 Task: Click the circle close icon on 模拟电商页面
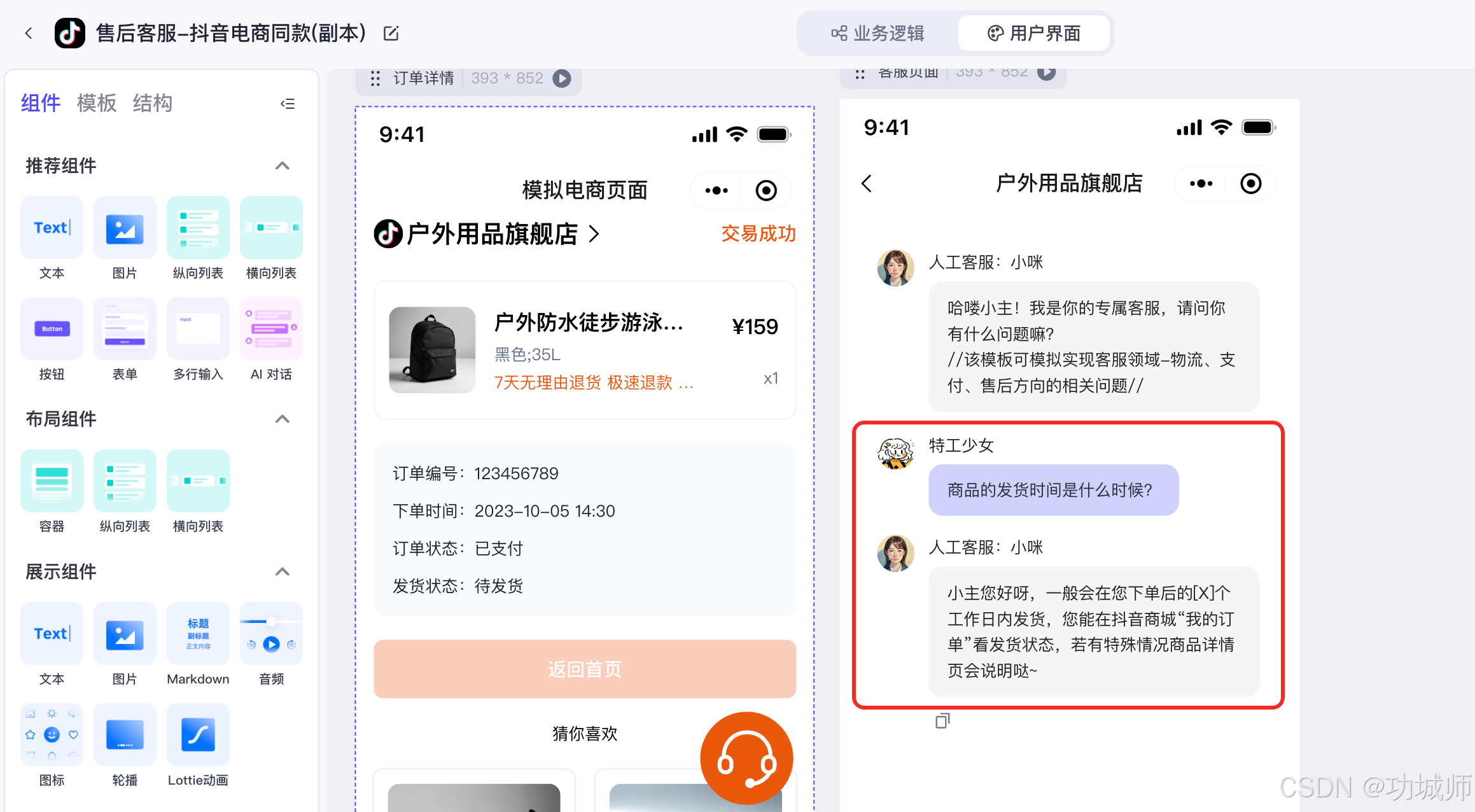pos(766,190)
